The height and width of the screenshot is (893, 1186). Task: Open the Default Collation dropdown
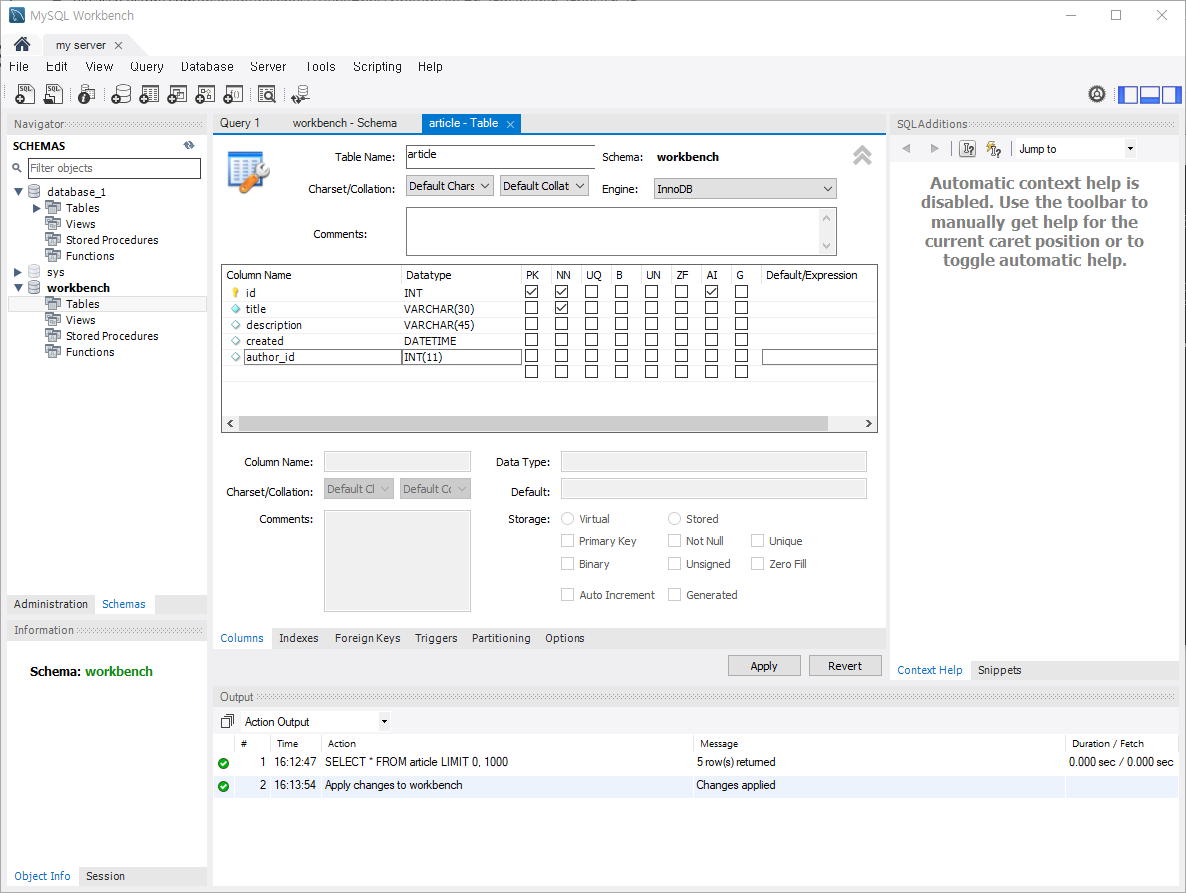pos(544,186)
